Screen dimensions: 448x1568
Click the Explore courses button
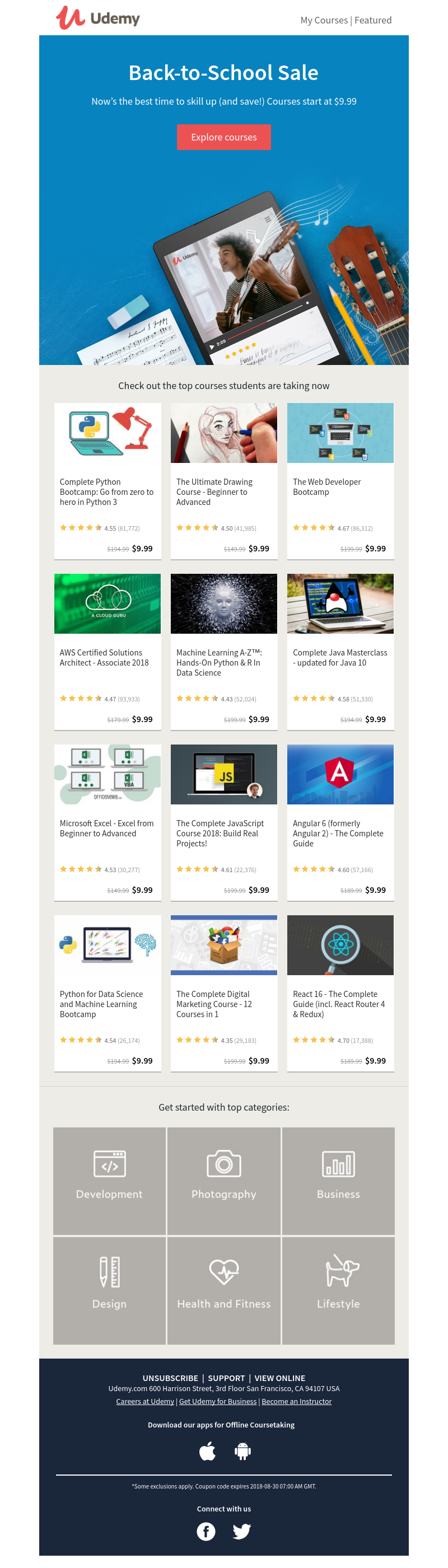223,137
